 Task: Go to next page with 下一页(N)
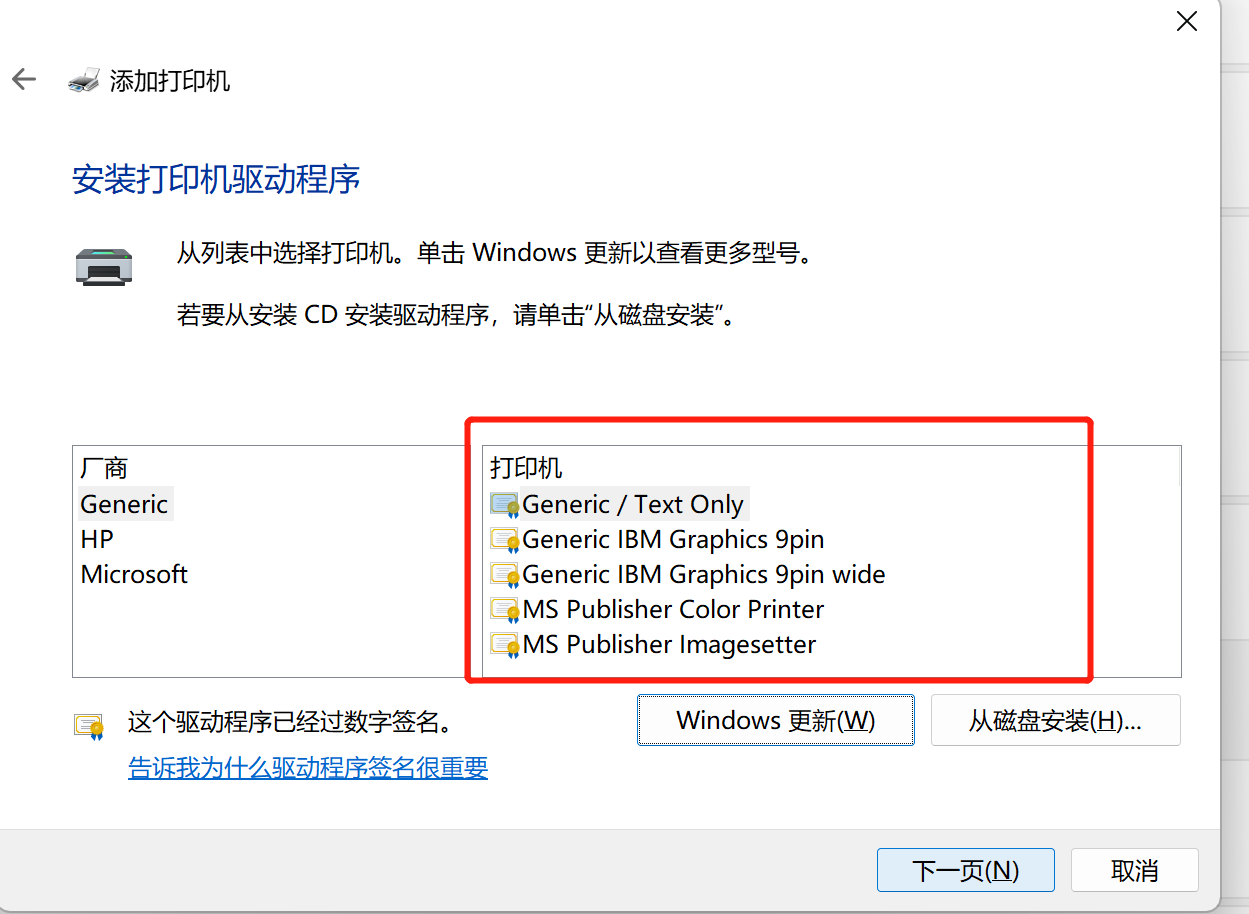(965, 870)
